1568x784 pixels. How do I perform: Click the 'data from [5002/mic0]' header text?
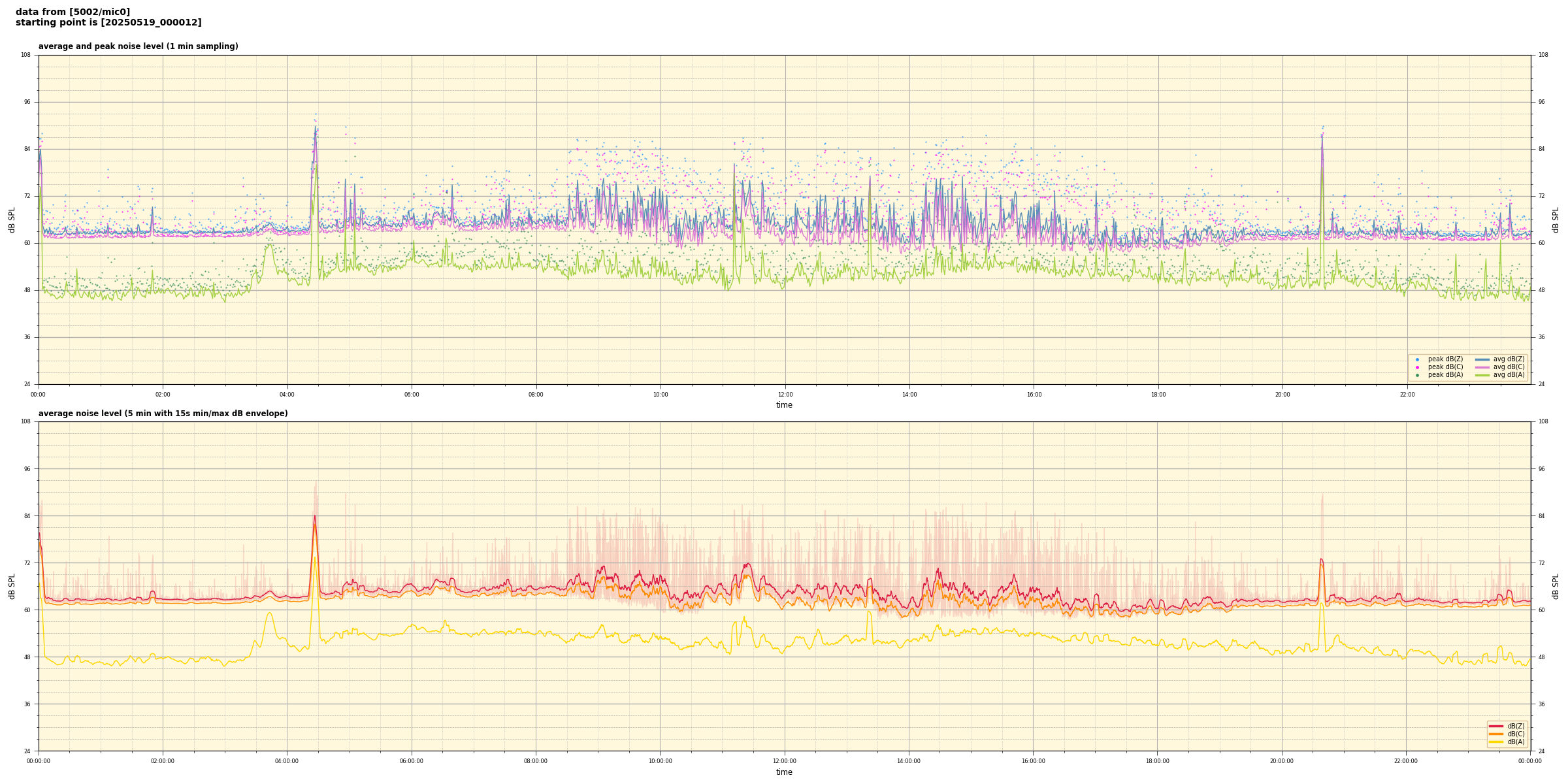[73, 12]
